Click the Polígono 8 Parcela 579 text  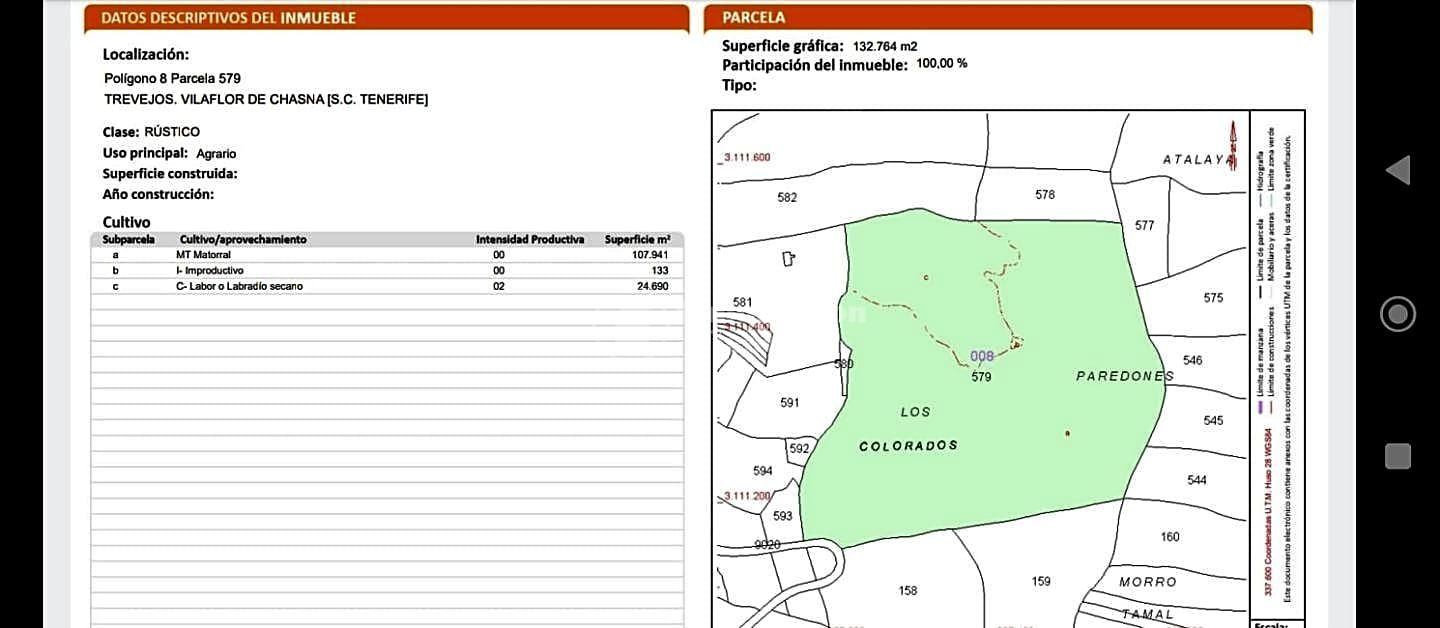tap(172, 78)
